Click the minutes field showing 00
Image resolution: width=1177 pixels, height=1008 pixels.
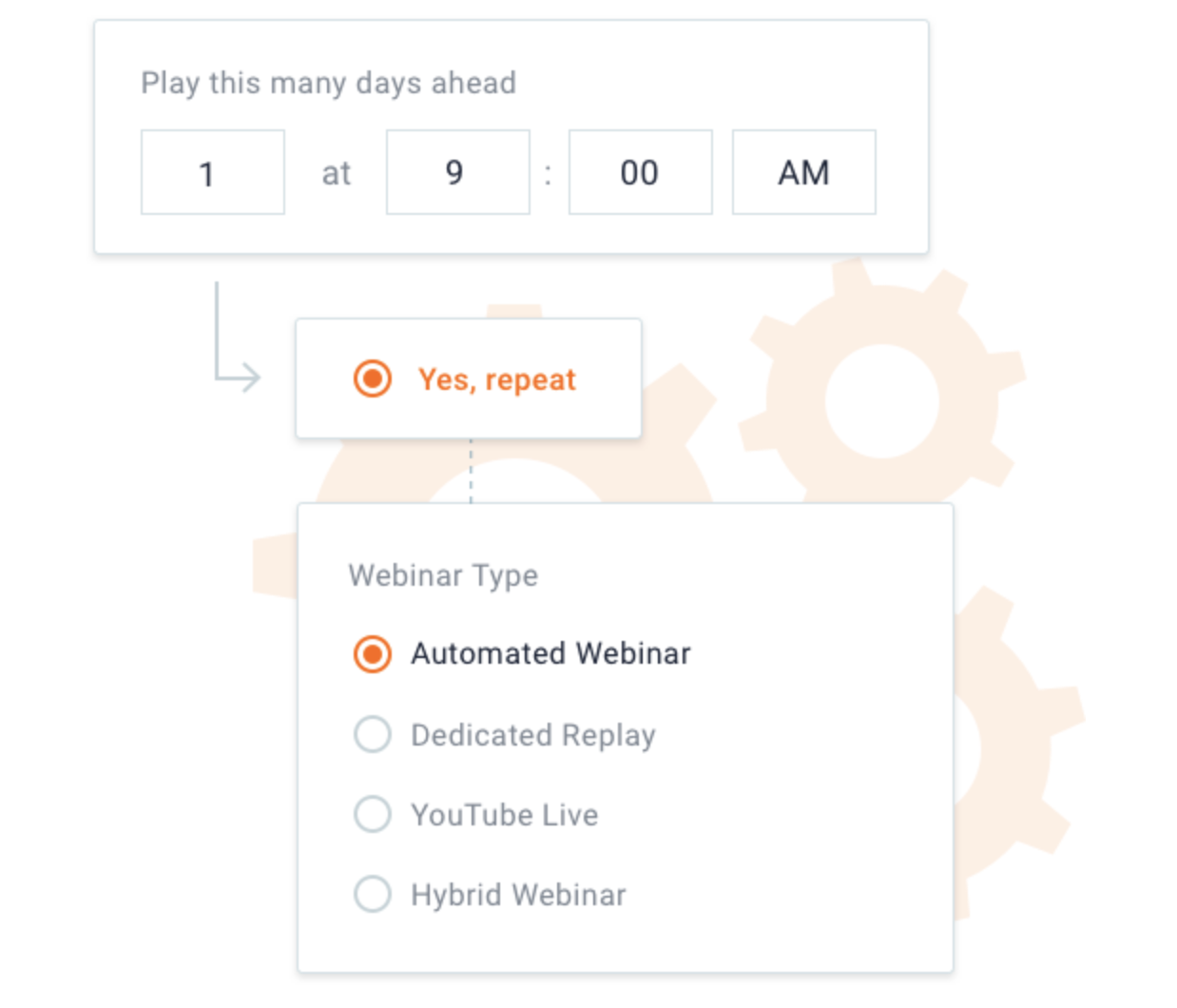click(640, 172)
